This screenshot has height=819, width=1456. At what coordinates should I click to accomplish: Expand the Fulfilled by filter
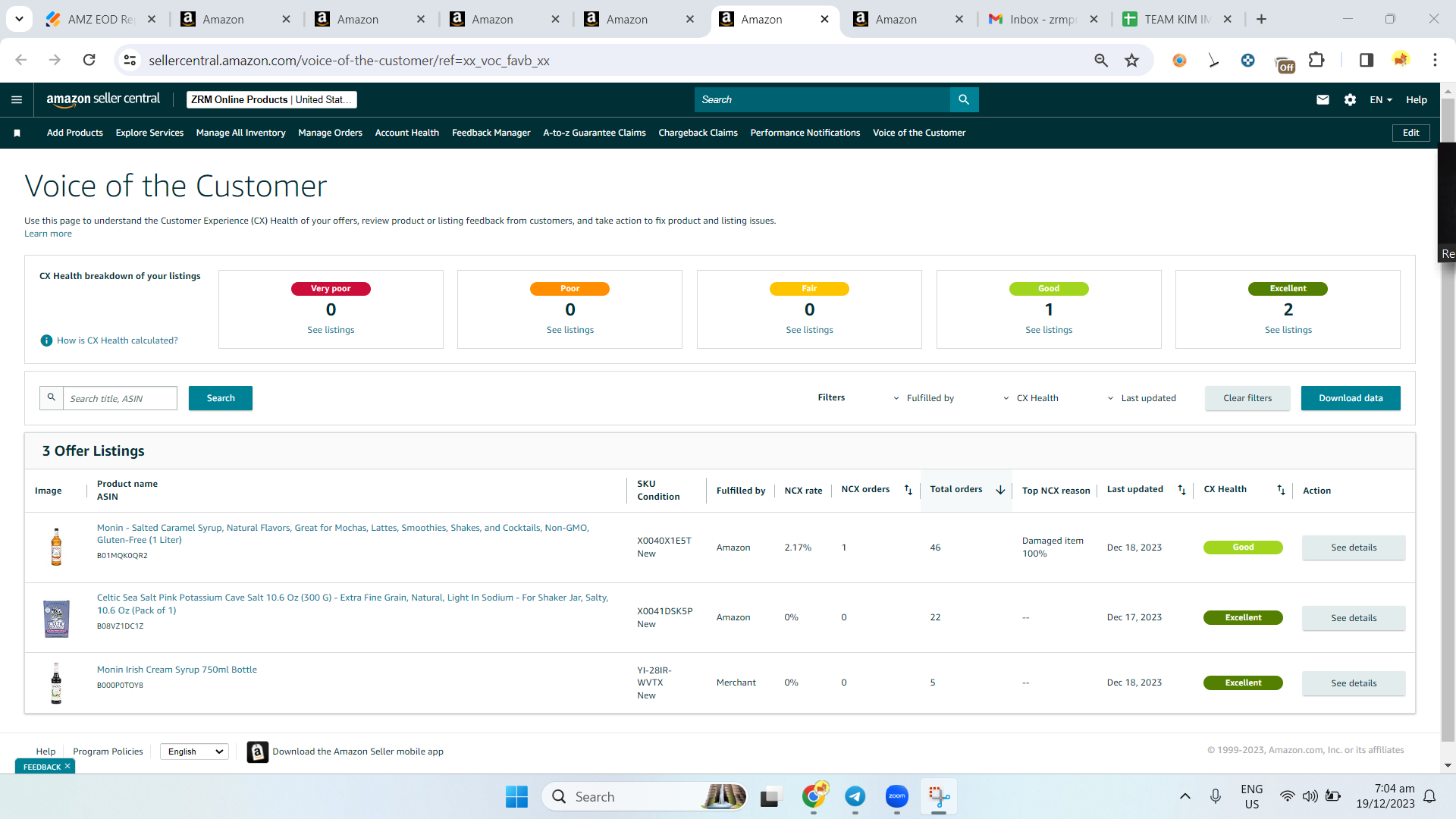pos(923,398)
